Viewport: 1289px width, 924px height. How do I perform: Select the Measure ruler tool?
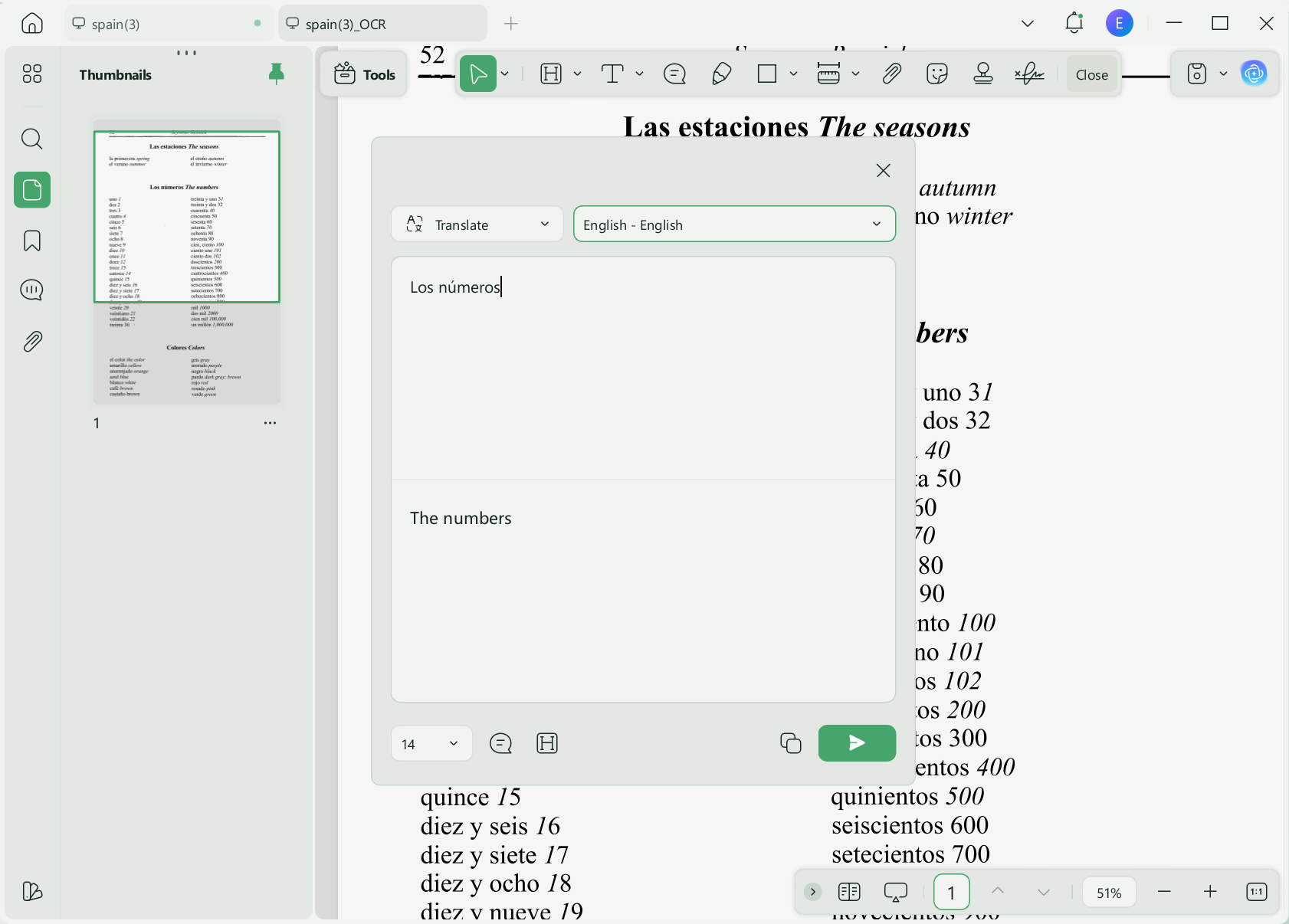(x=828, y=74)
